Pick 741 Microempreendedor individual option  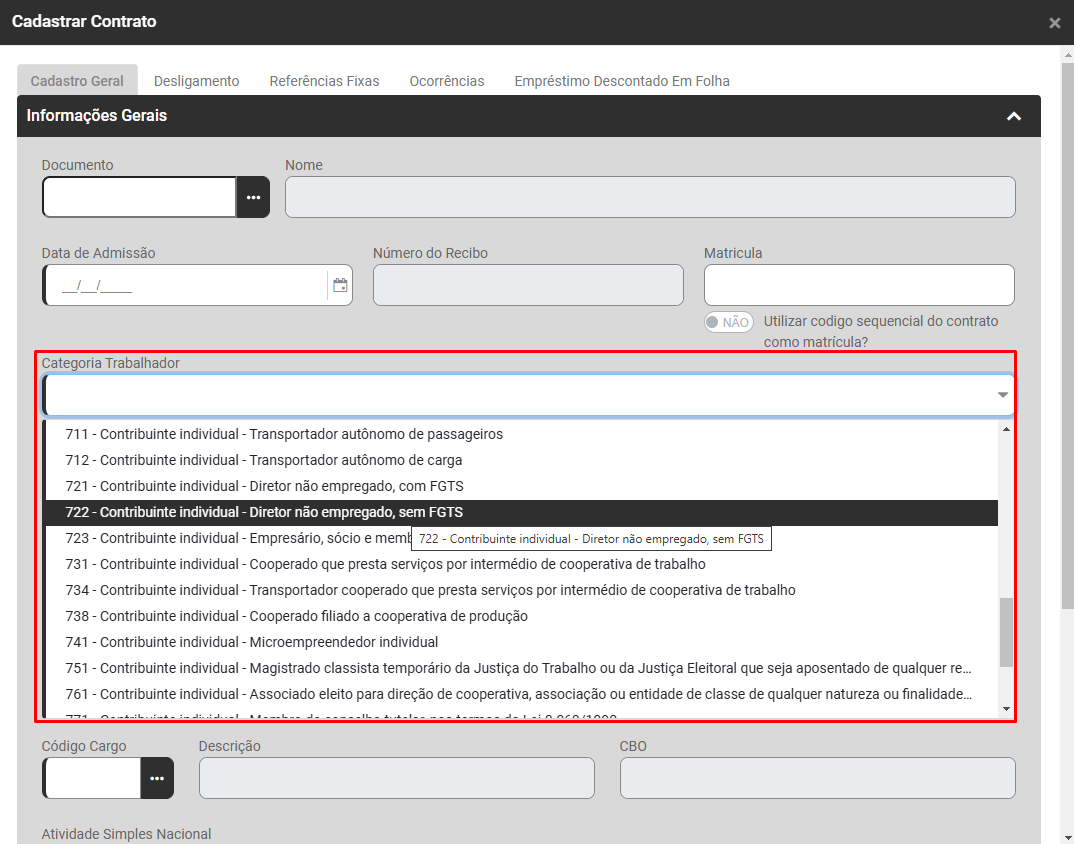[251, 642]
